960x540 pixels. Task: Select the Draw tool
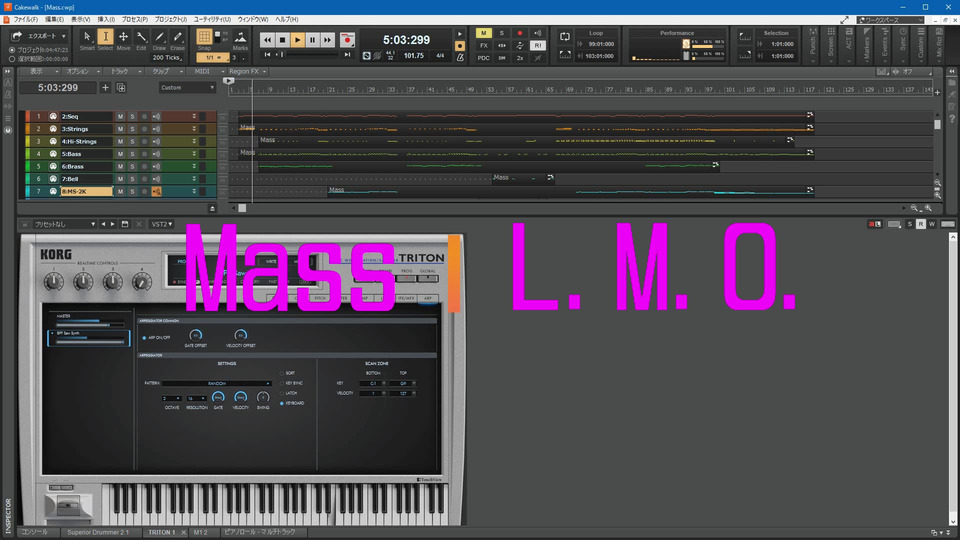click(x=159, y=39)
